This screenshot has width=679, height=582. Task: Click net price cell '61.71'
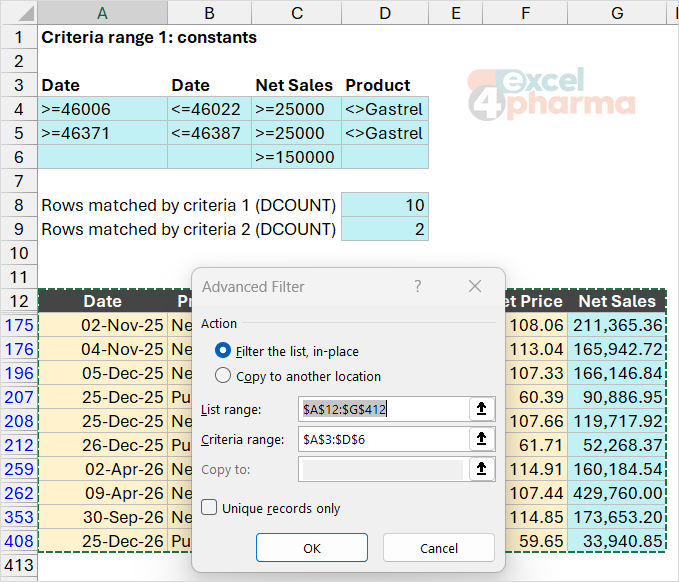tap(536, 445)
